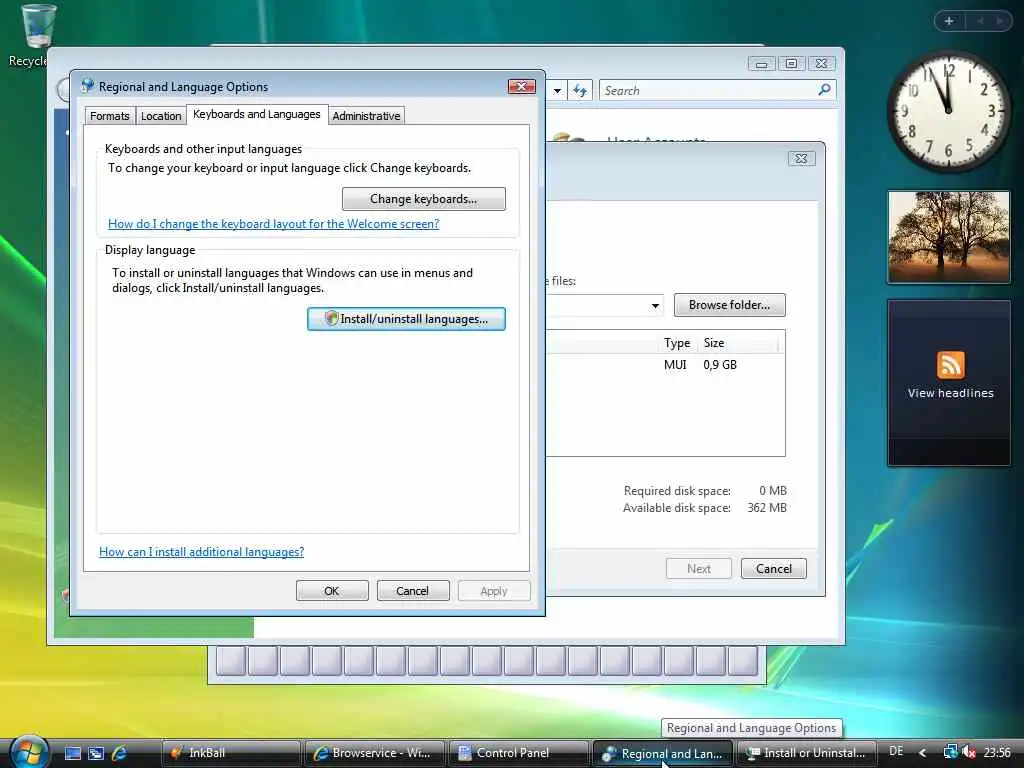
Task: Click Show Desktop quick launch icon
Action: coord(72,753)
